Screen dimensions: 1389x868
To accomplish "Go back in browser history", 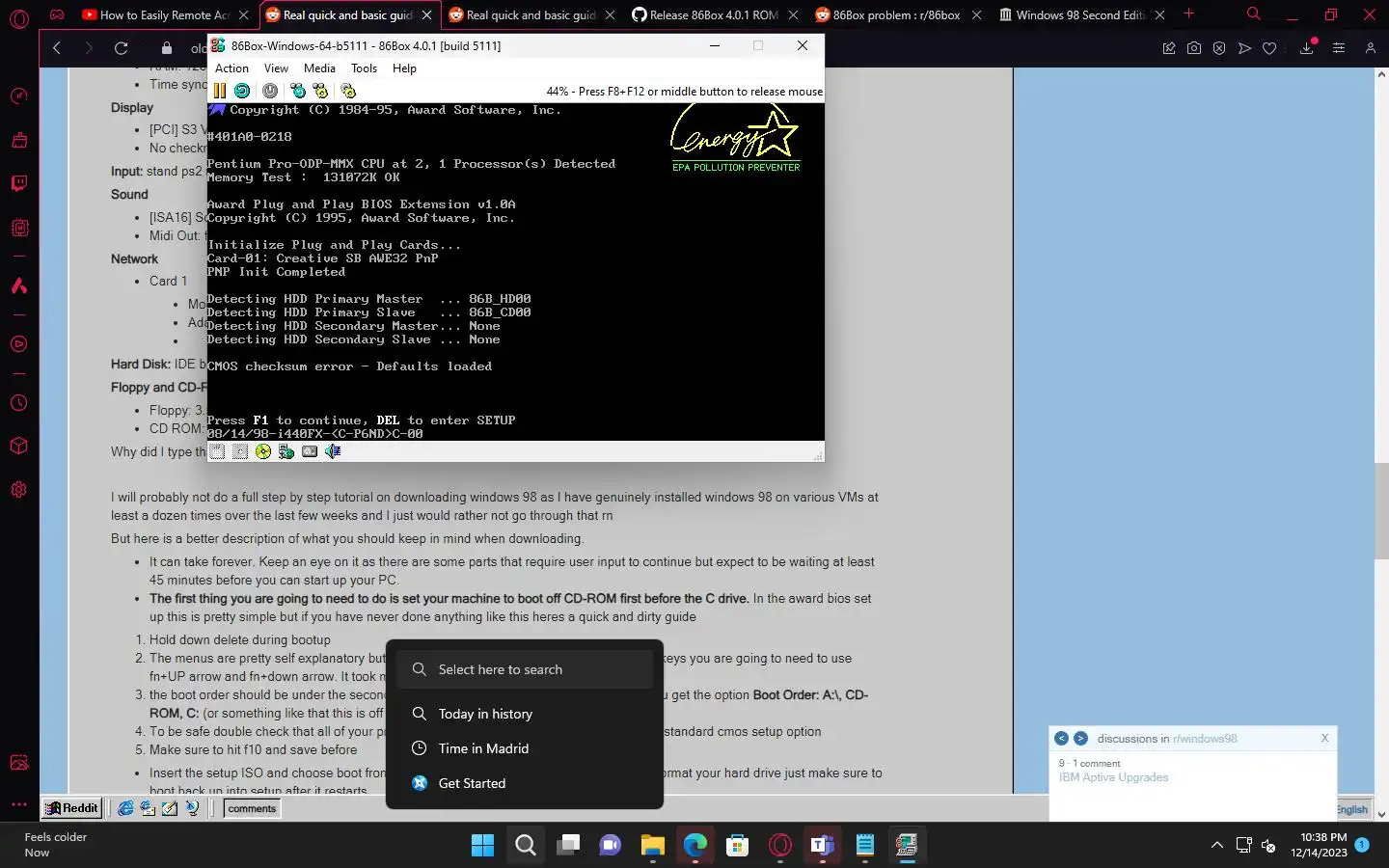I will [56, 47].
